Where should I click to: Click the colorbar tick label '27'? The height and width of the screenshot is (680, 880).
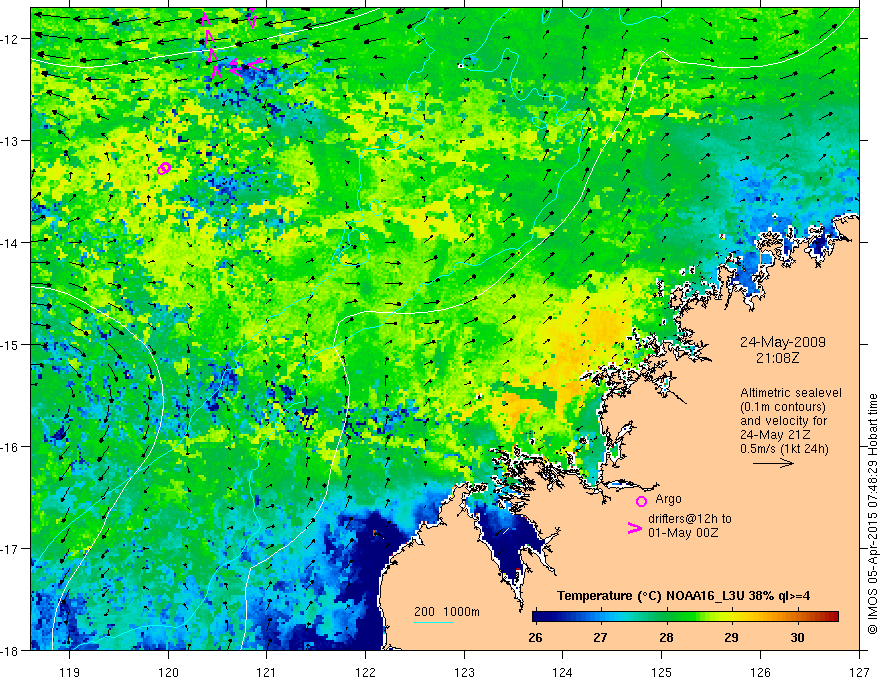click(601, 637)
